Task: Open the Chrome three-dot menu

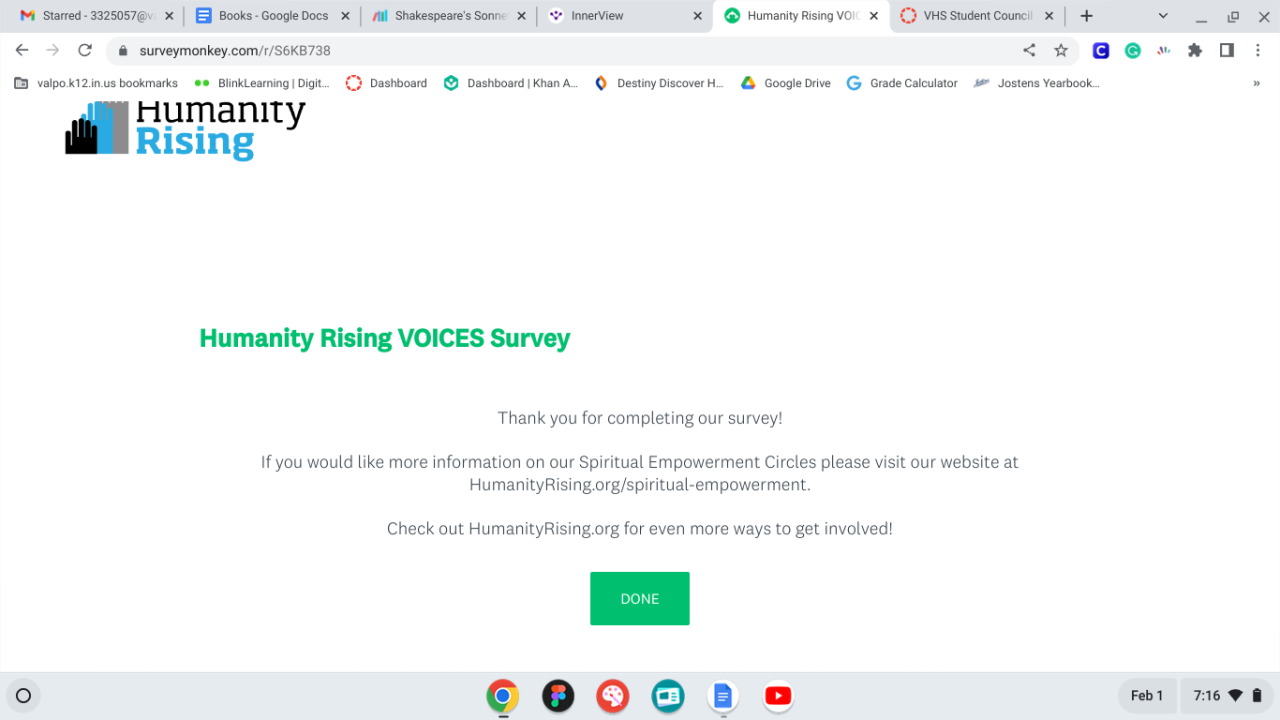Action: (x=1258, y=51)
